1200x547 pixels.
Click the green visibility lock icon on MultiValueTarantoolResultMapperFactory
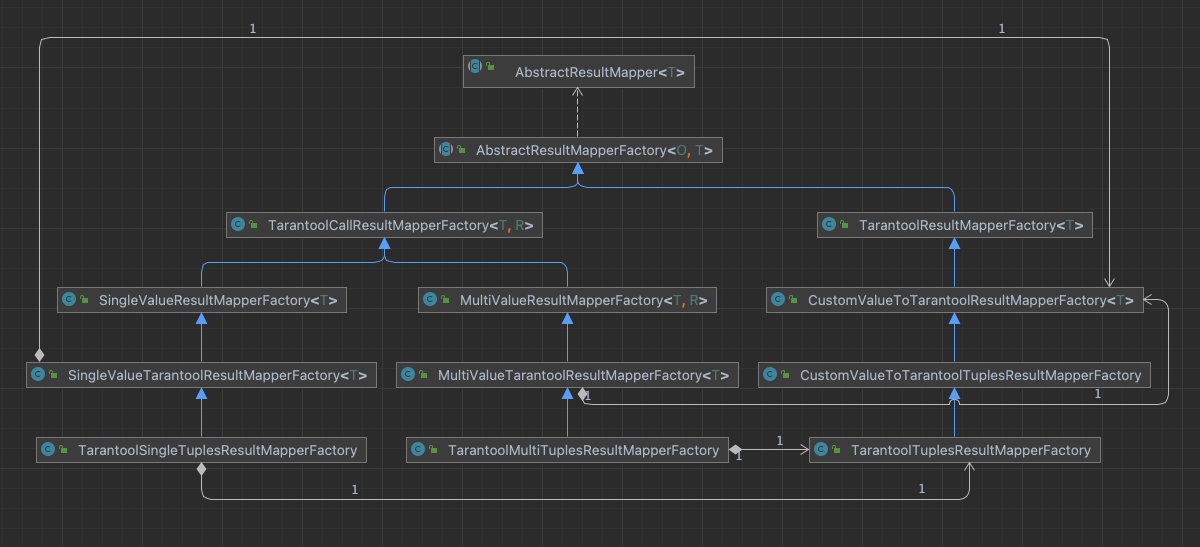(x=424, y=376)
